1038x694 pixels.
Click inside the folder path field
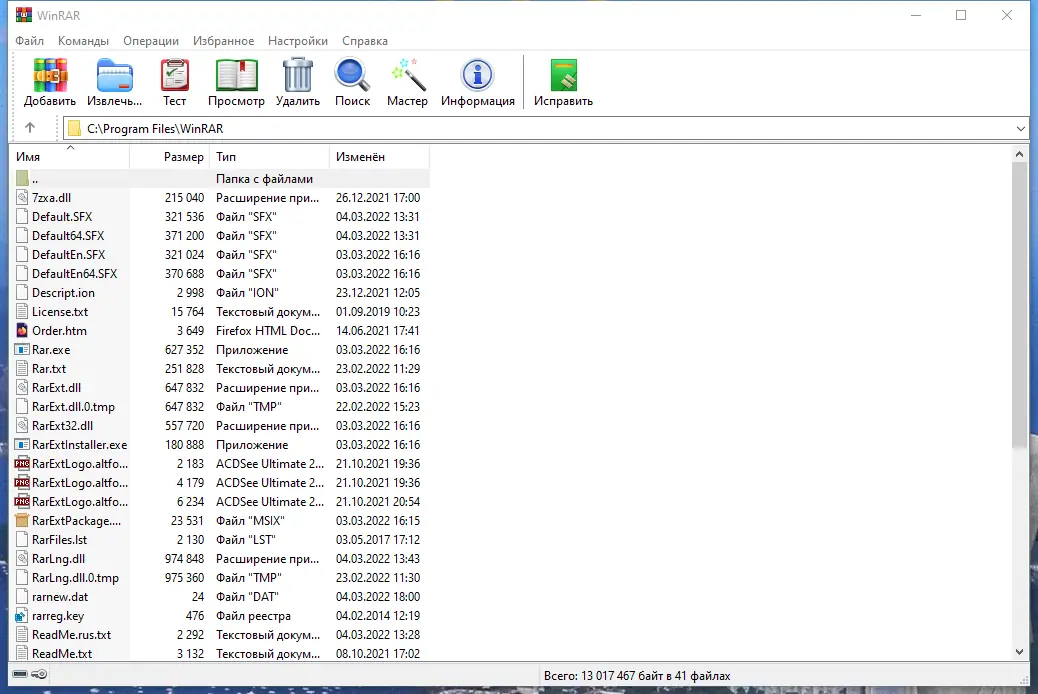(300, 128)
